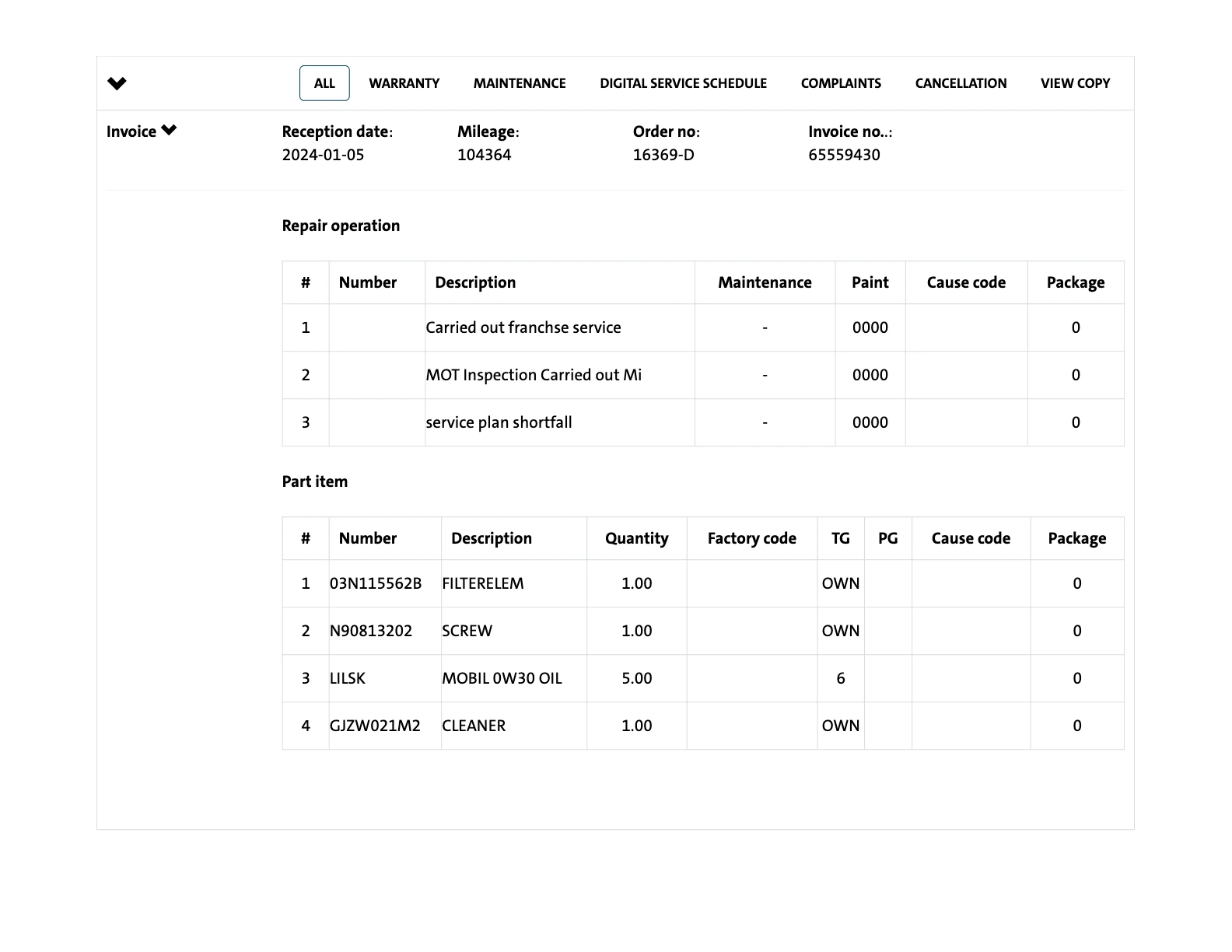The image size is (1232, 952).
Task: Select 'MOT Inspection Carried out Mi' row
Action: pos(534,375)
